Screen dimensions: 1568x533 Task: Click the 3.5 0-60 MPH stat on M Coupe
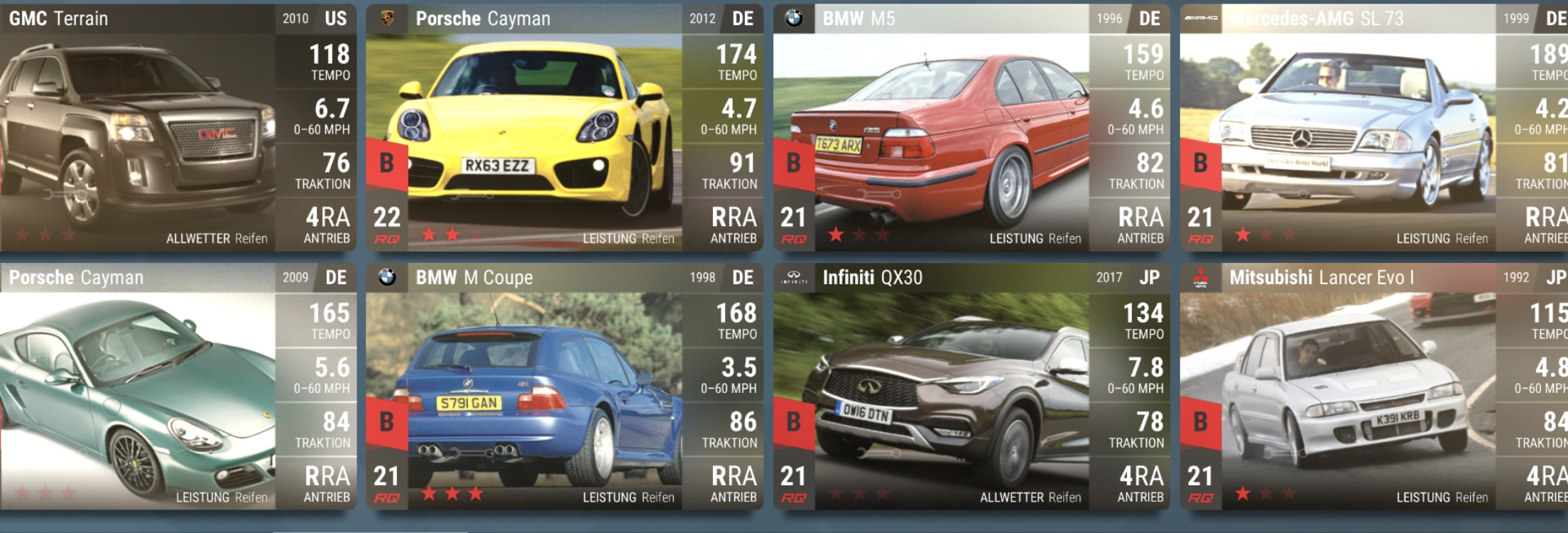[x=729, y=375]
